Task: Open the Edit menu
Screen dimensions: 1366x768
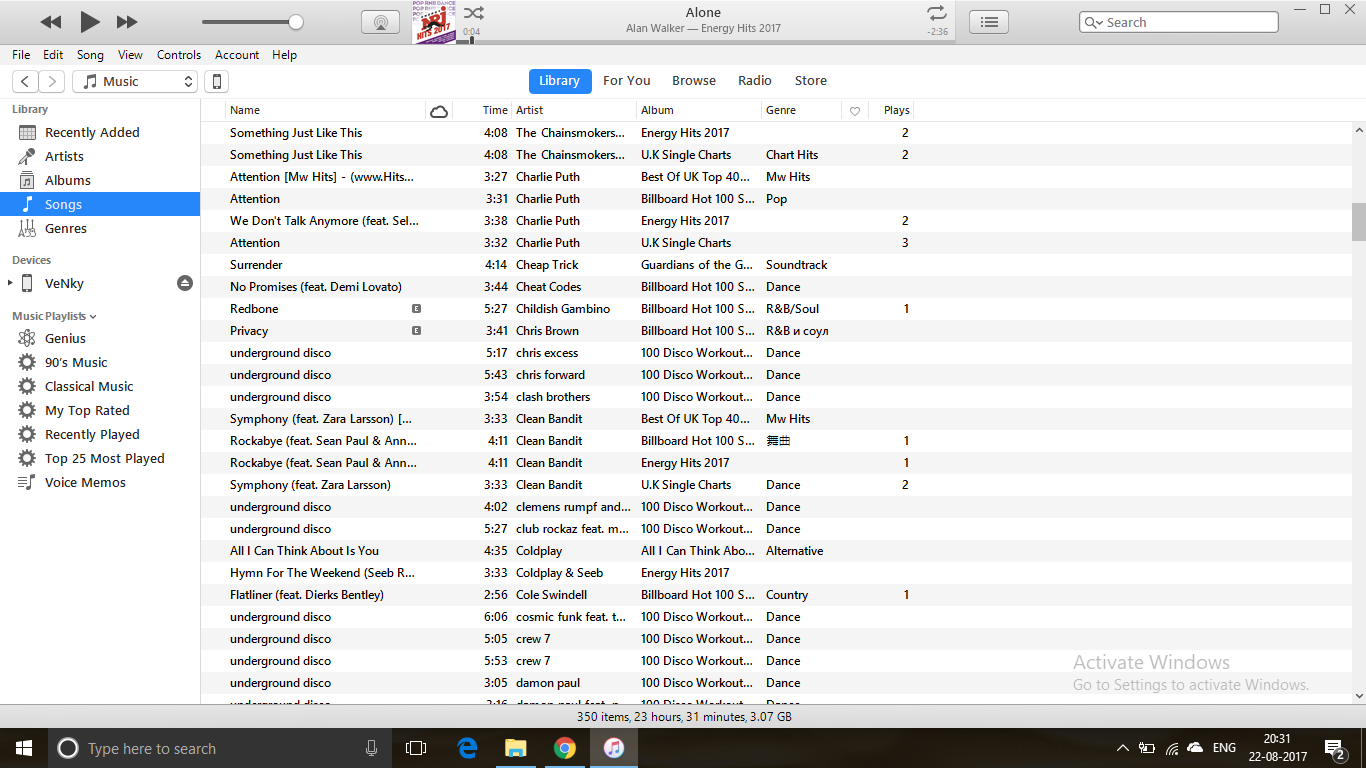Action: (53, 55)
